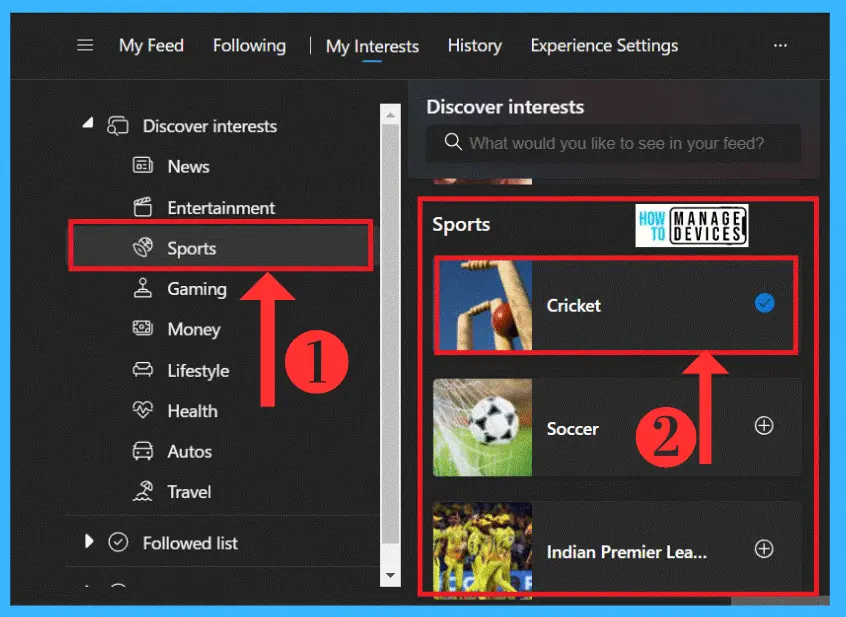This screenshot has width=846, height=617.
Task: Expand the Followed list section
Action: (89, 541)
